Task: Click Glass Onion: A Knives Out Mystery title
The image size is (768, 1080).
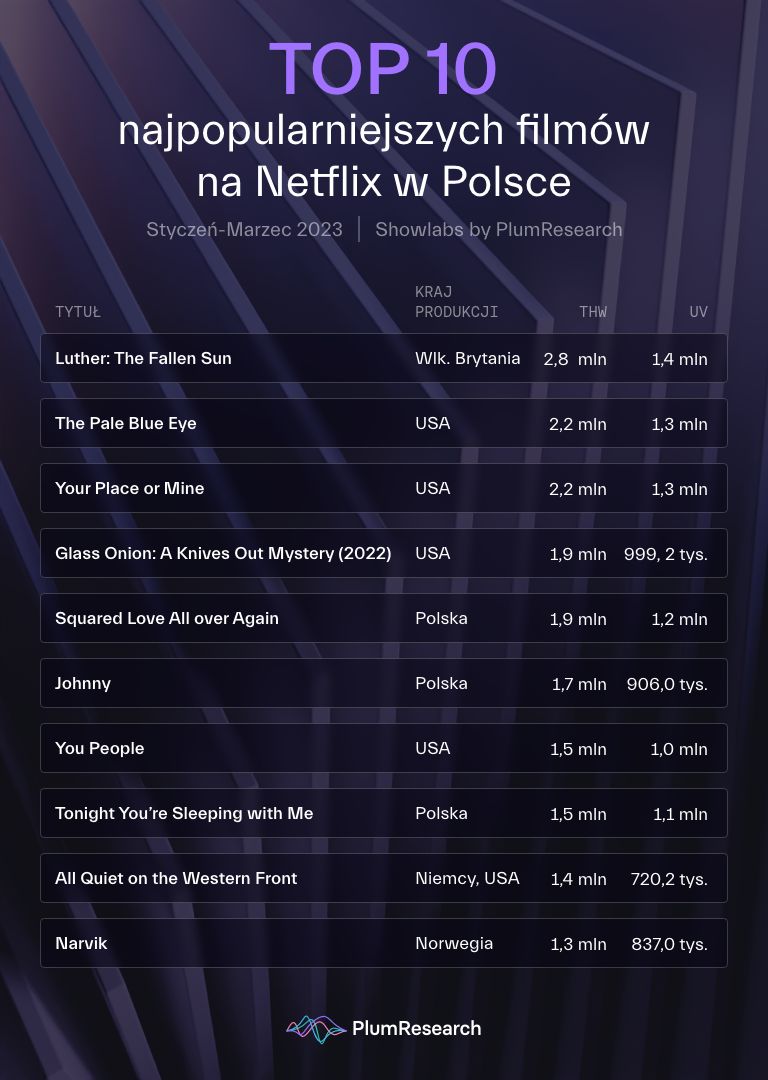Action: (222, 553)
